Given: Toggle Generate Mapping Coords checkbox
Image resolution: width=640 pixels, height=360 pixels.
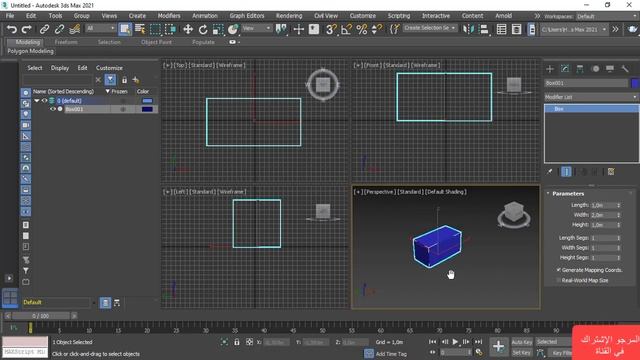Looking at the screenshot, I should pyautogui.click(x=558, y=270).
